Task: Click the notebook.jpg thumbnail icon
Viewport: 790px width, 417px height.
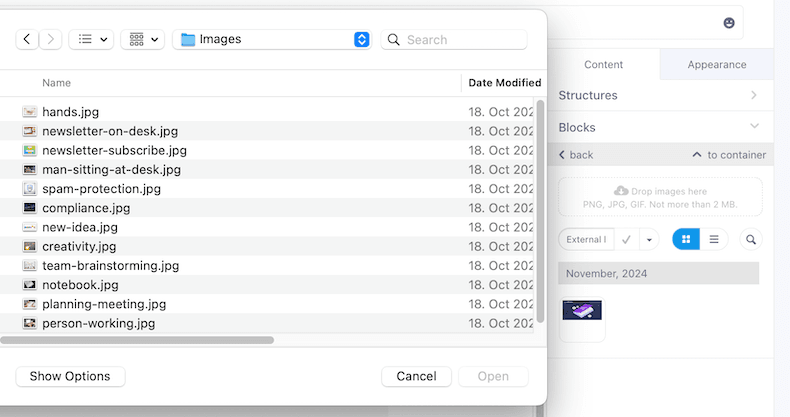Action: pyautogui.click(x=30, y=285)
